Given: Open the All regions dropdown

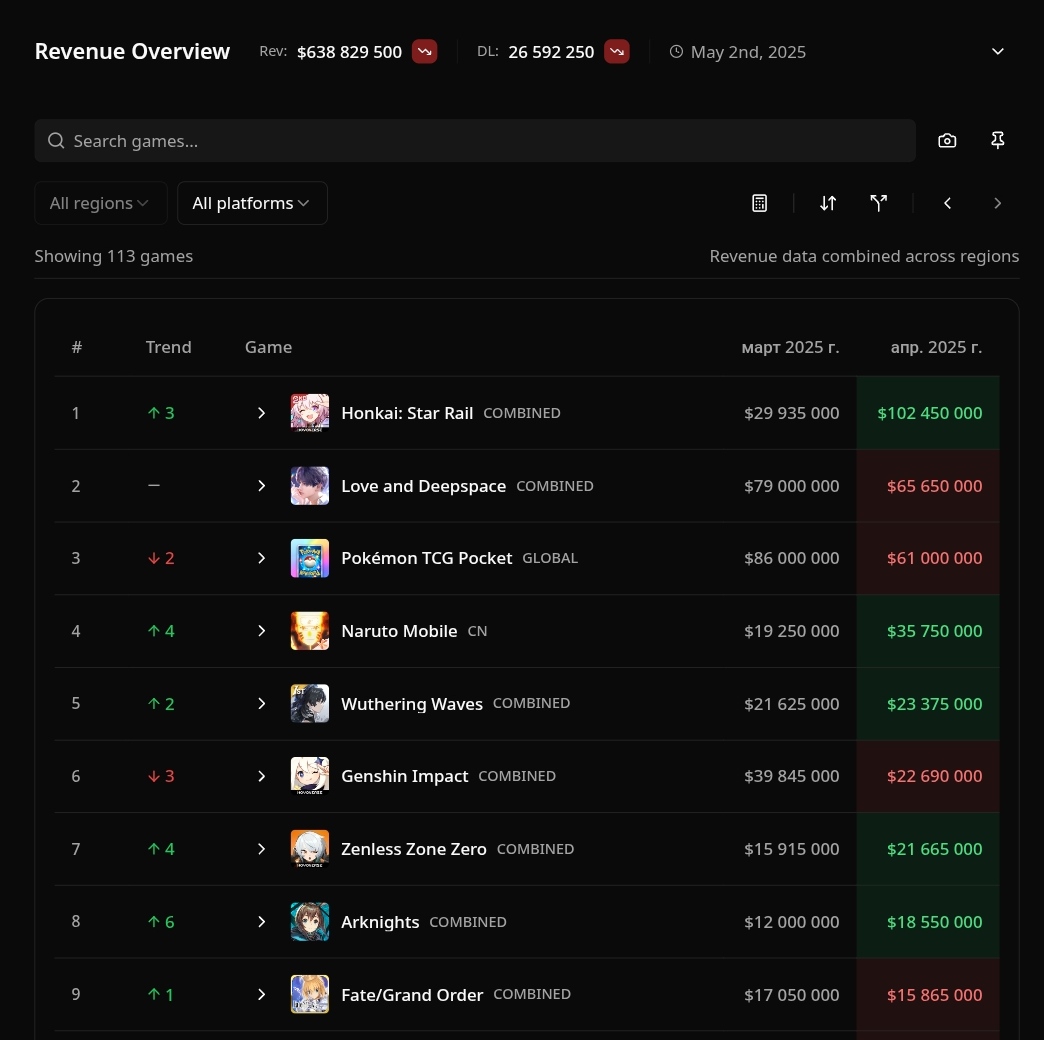Looking at the screenshot, I should tap(101, 203).
